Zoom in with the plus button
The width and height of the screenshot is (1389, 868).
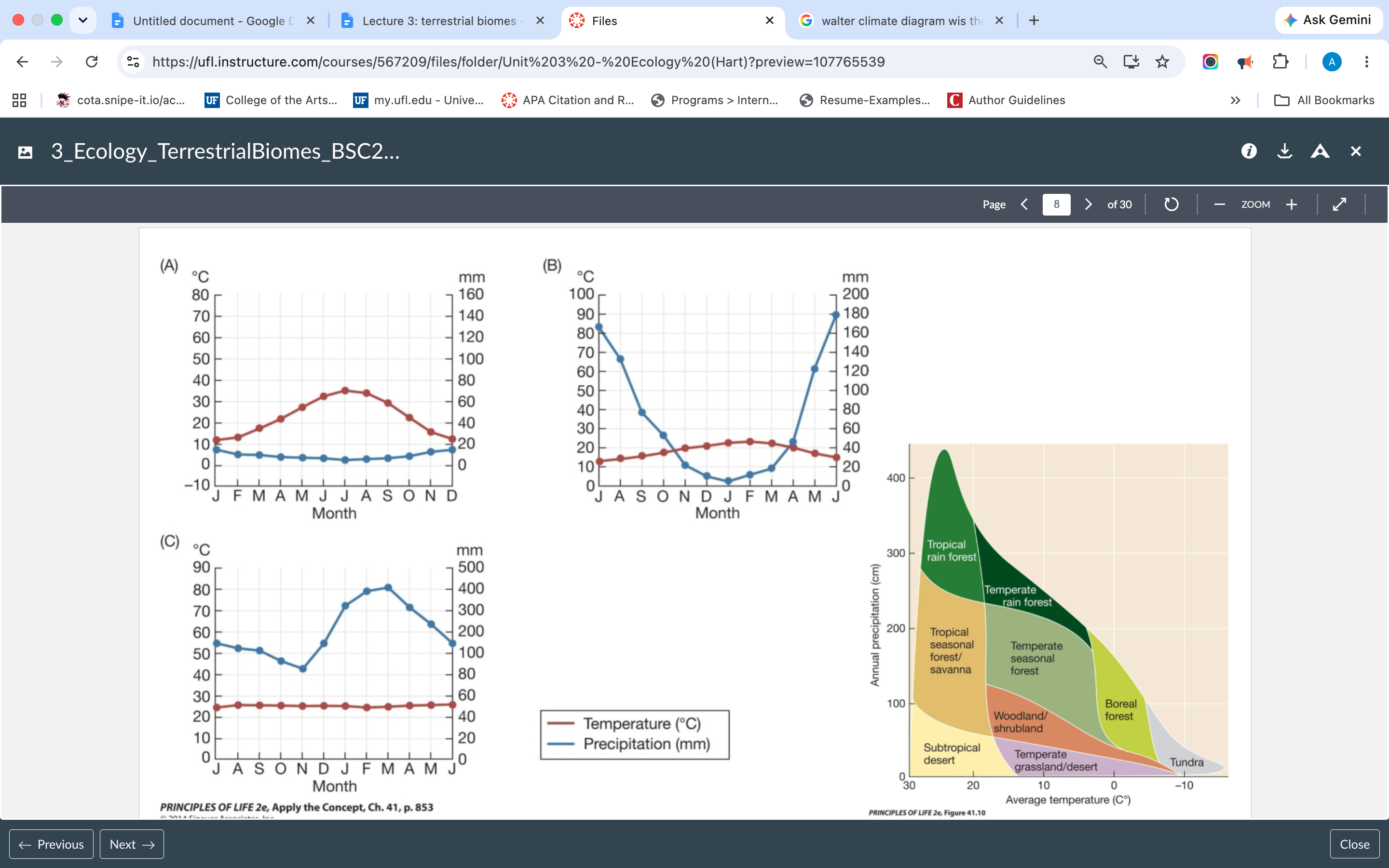point(1292,204)
